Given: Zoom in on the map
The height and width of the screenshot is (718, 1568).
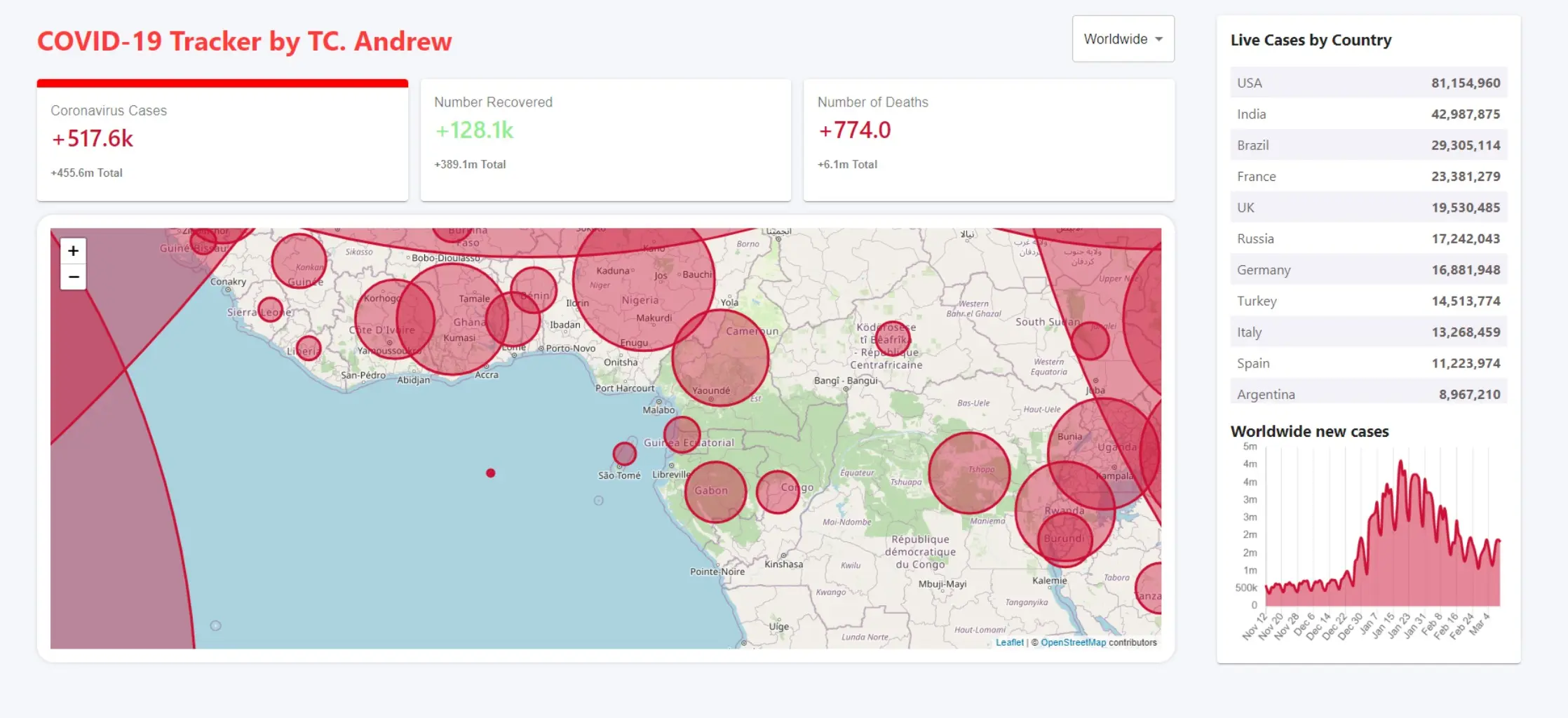Looking at the screenshot, I should point(73,251).
